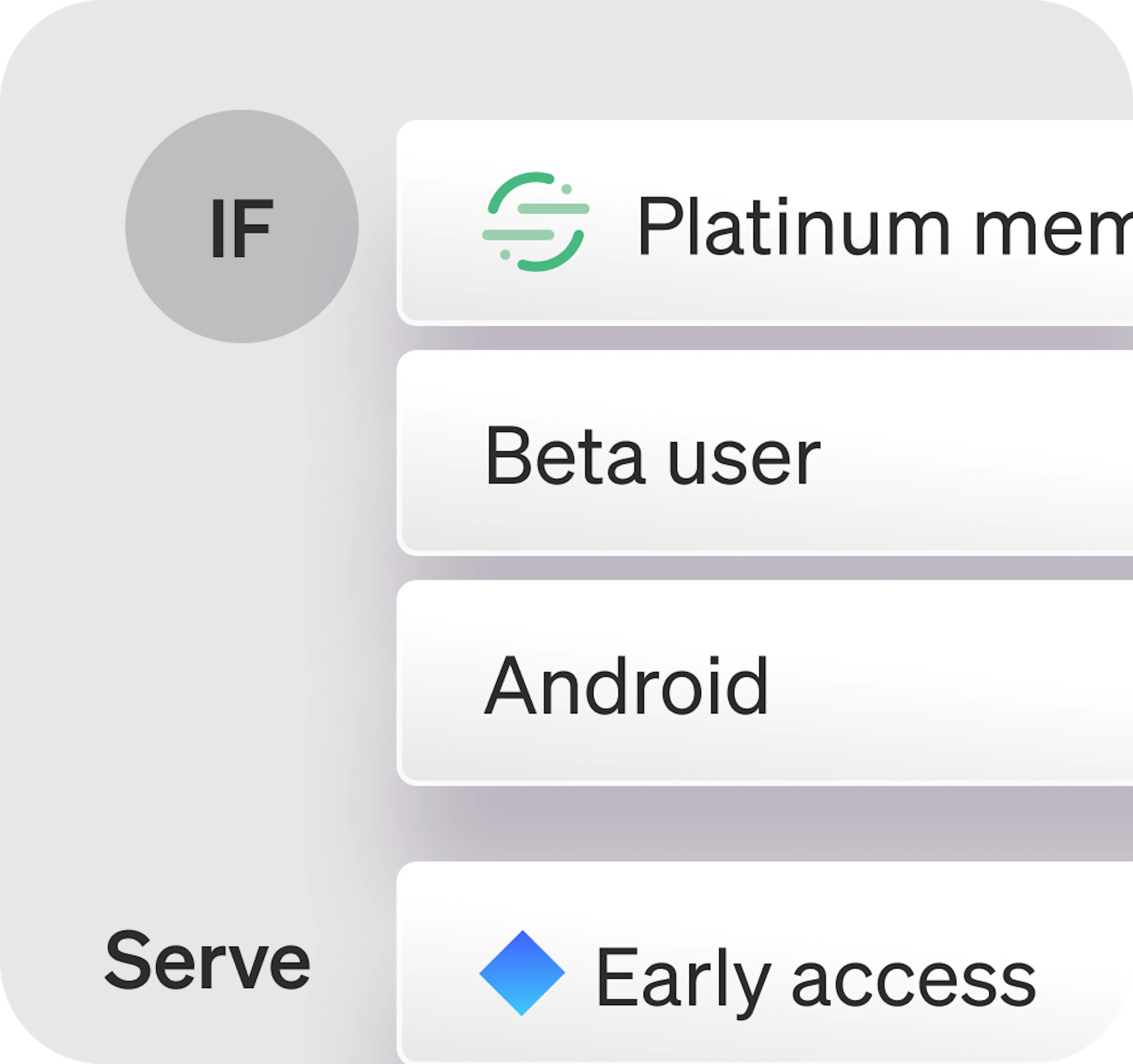Click the word "Beta" in the second row
Image resolution: width=1133 pixels, height=1064 pixels.
point(564,457)
